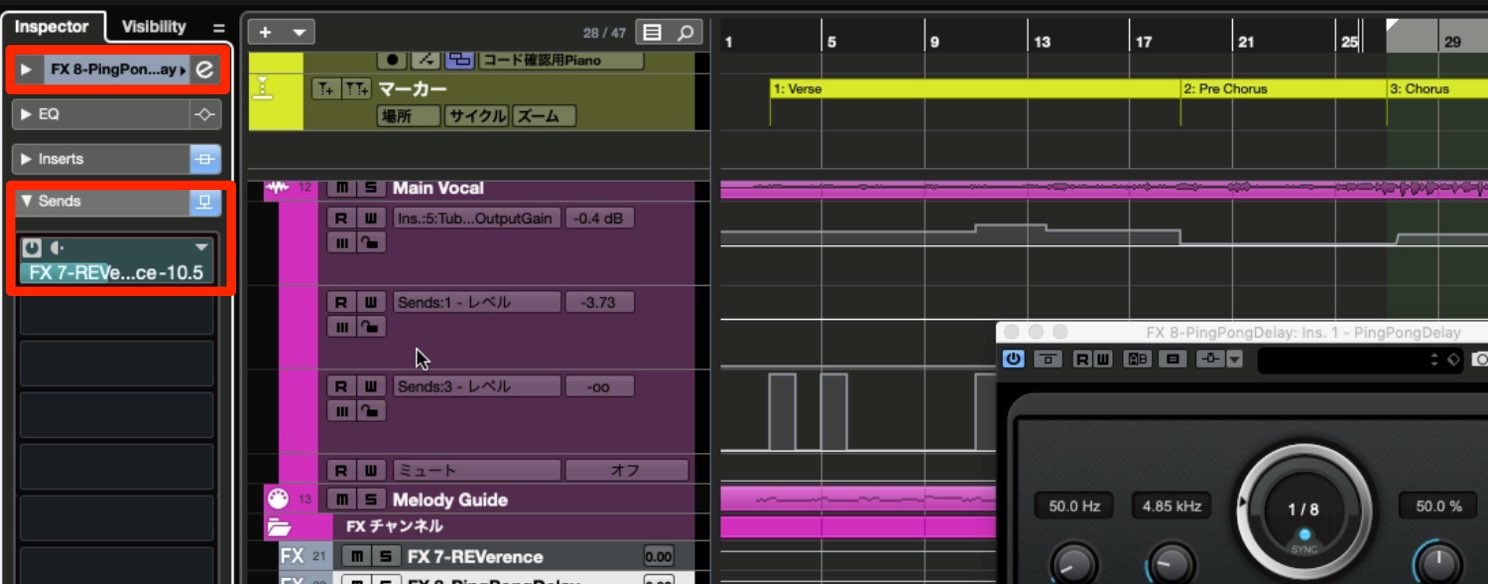Viewport: 1488px width, 584px height.
Task: Solo the Melody Guide track
Action: pyautogui.click(x=371, y=500)
